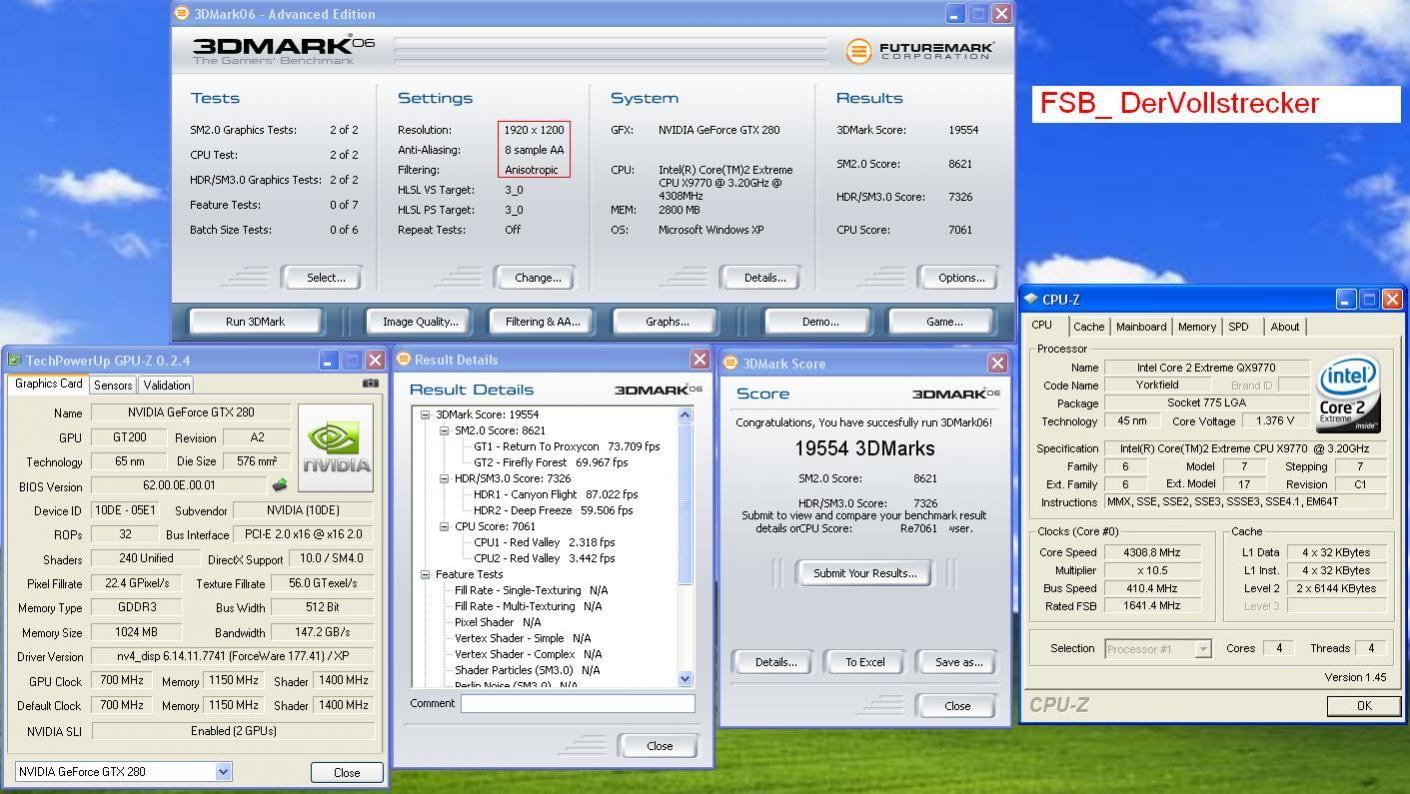Switch to the Sensors tab in GPU-Z

[x=113, y=385]
